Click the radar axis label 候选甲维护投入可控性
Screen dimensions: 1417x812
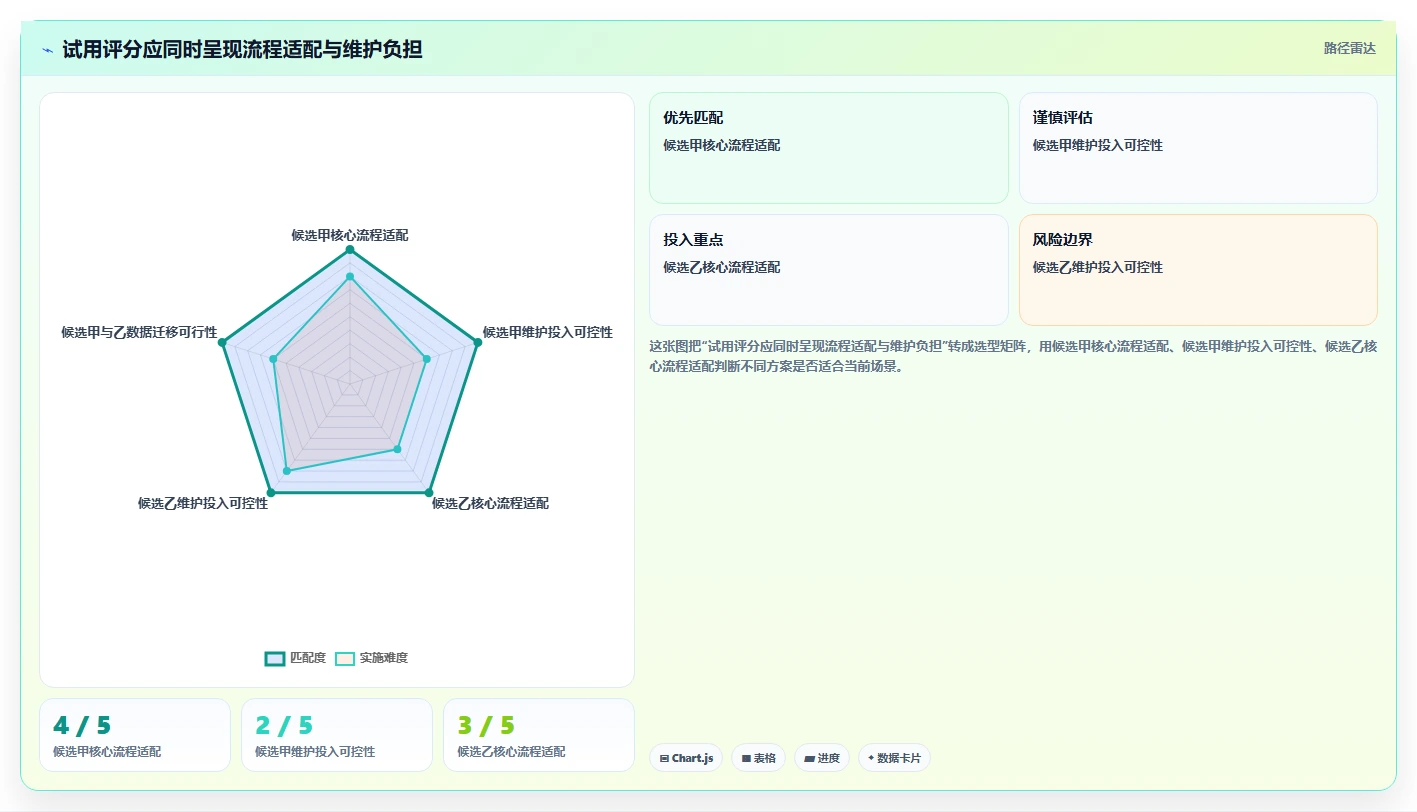pyautogui.click(x=548, y=332)
